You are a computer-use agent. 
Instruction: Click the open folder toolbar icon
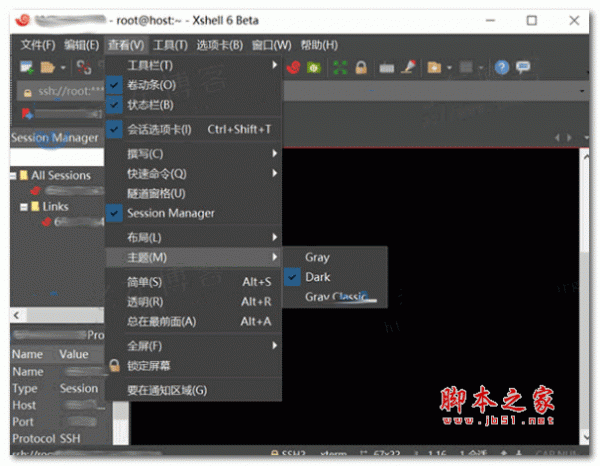point(48,67)
